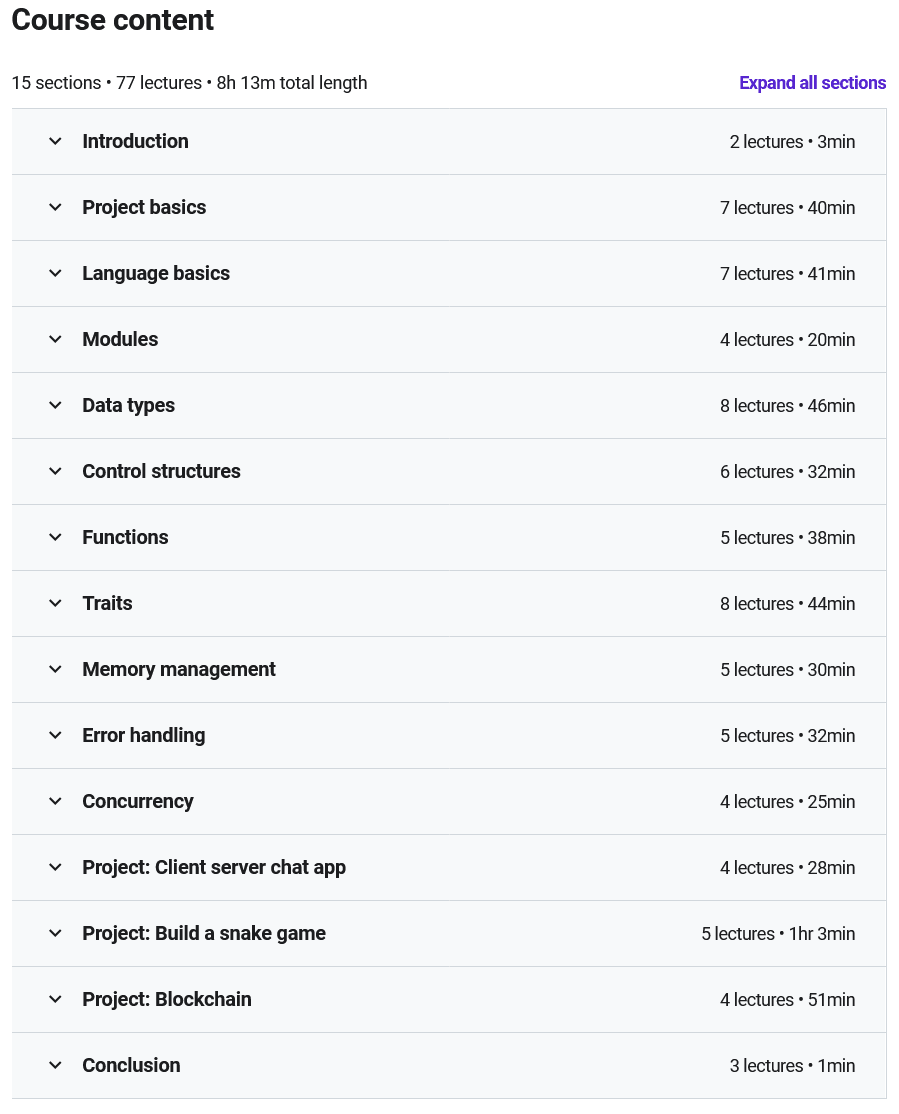Click Introduction 2 lectures 3min text
This screenshot has height=1114, width=899.
click(x=792, y=142)
